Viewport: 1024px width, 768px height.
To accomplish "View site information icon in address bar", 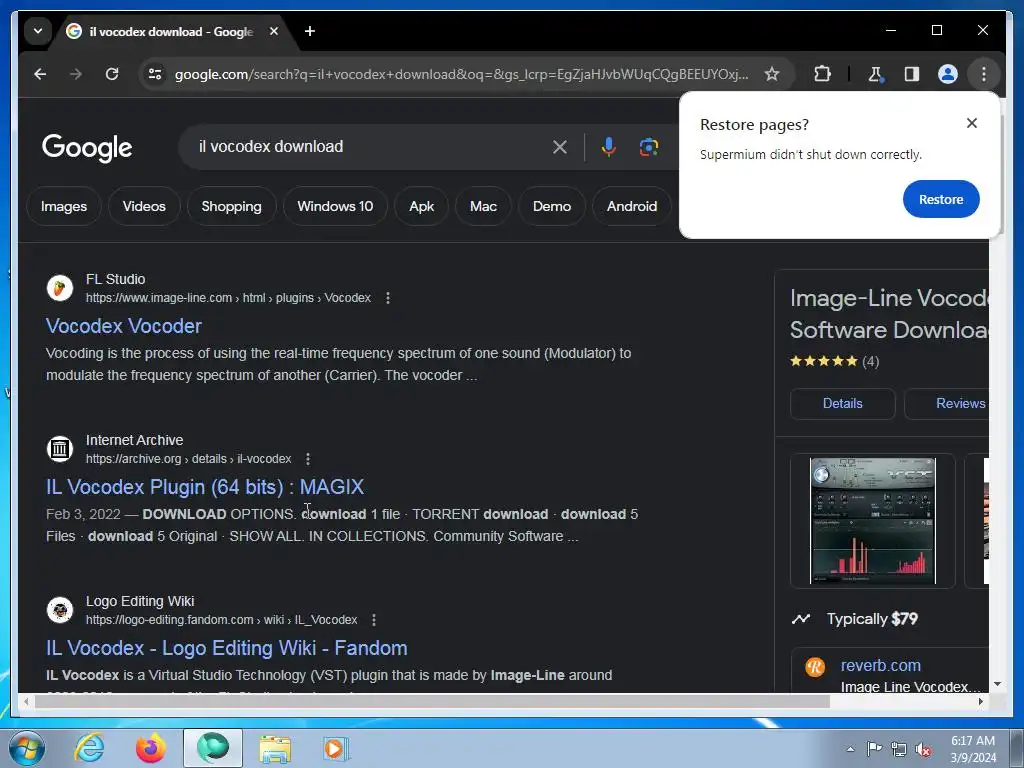I will [x=155, y=74].
